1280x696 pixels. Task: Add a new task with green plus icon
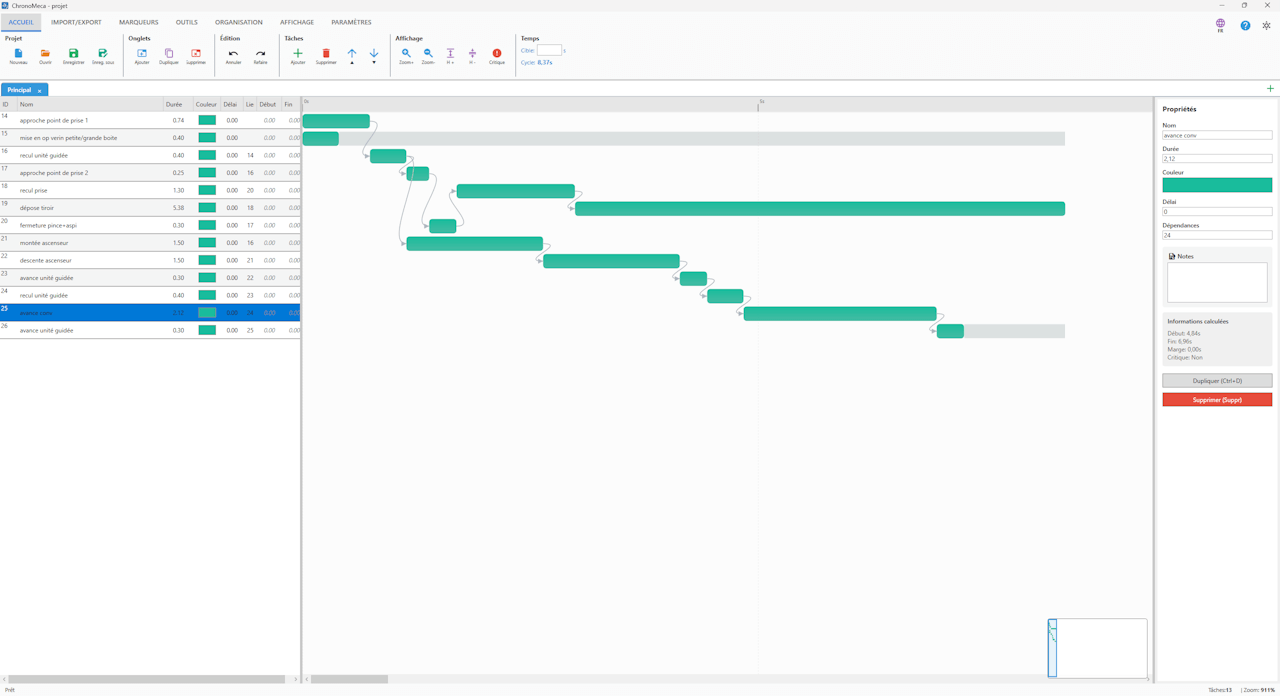pos(297,53)
